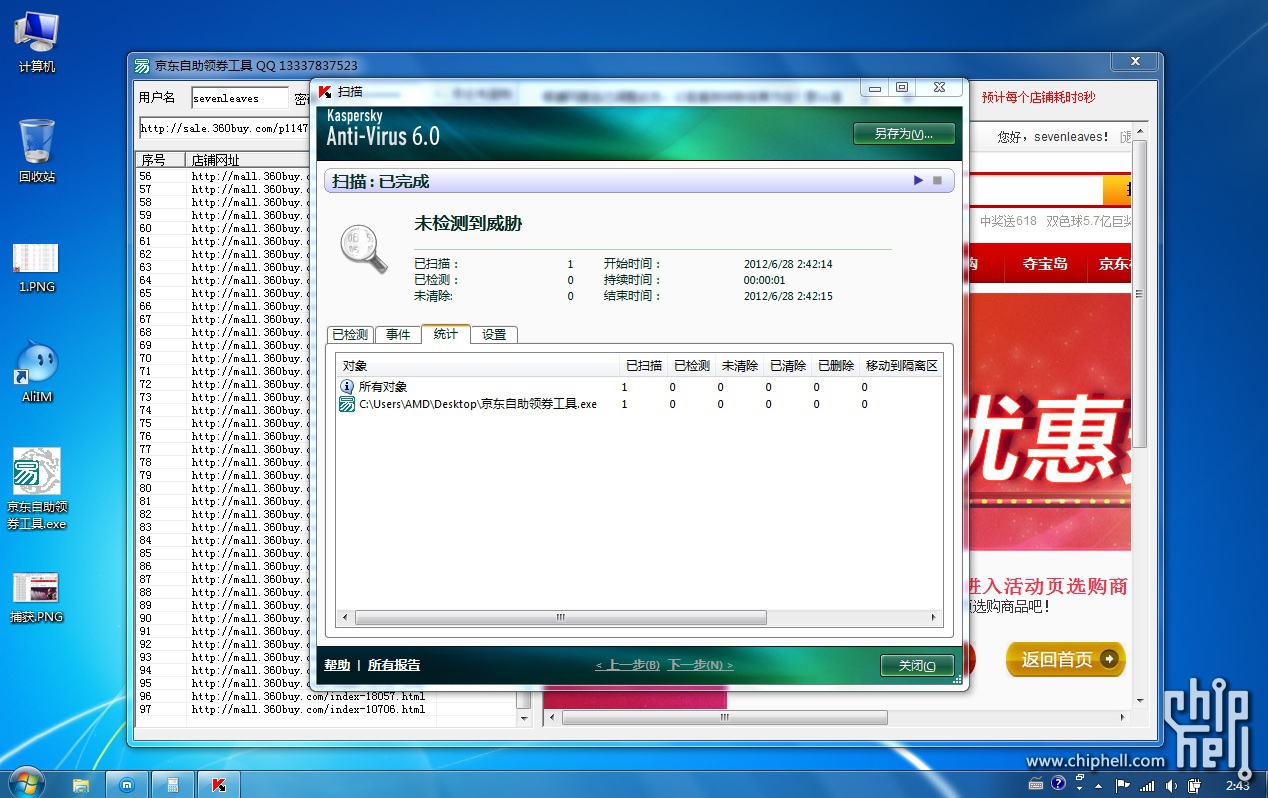The image size is (1268, 798).
Task: Click the 店铺网址 column header
Action: (x=248, y=160)
